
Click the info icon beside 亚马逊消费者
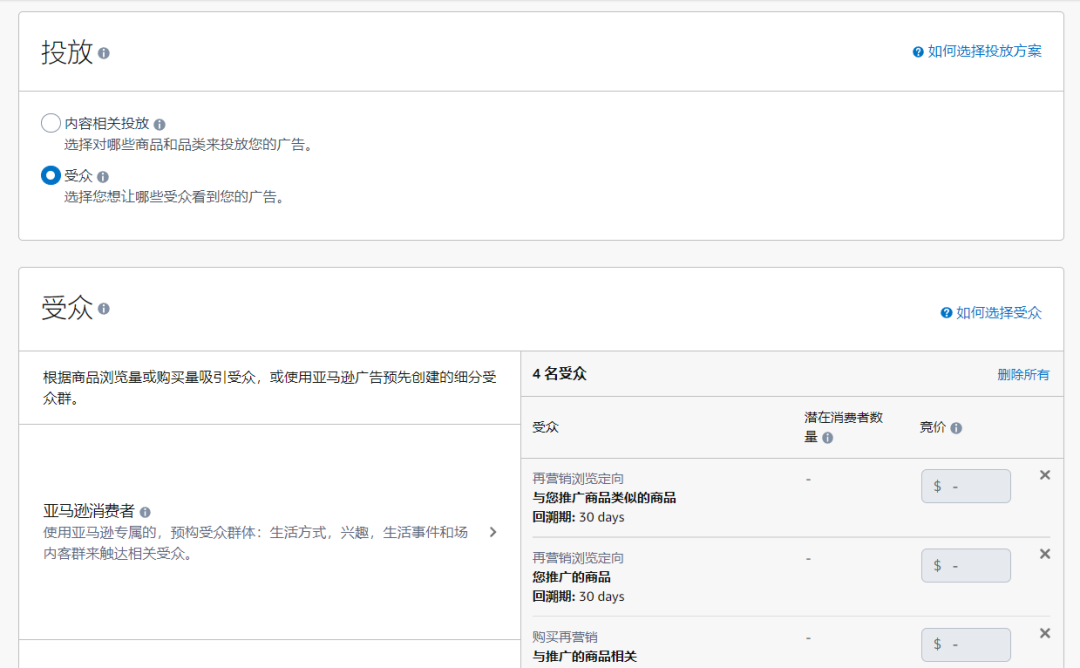click(x=145, y=512)
